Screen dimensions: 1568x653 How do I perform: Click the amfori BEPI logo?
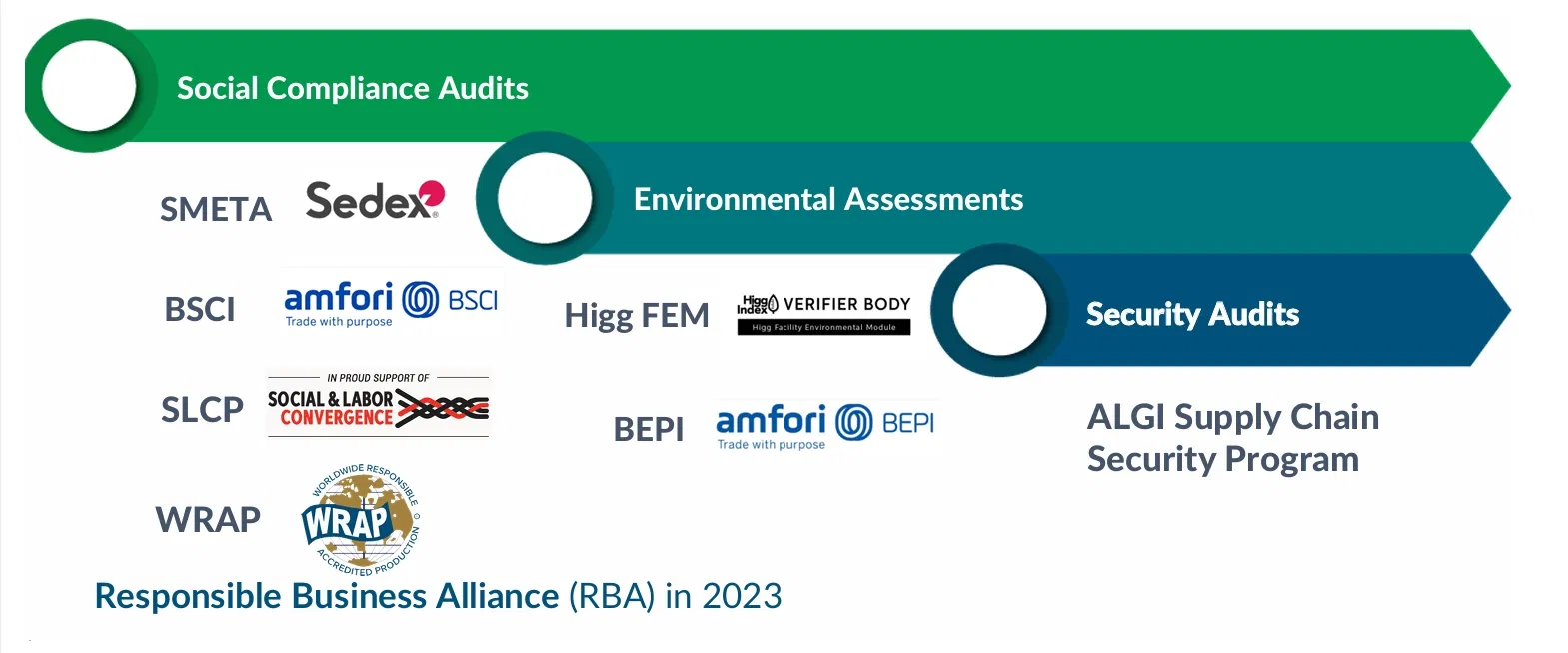pyautogui.click(x=825, y=427)
